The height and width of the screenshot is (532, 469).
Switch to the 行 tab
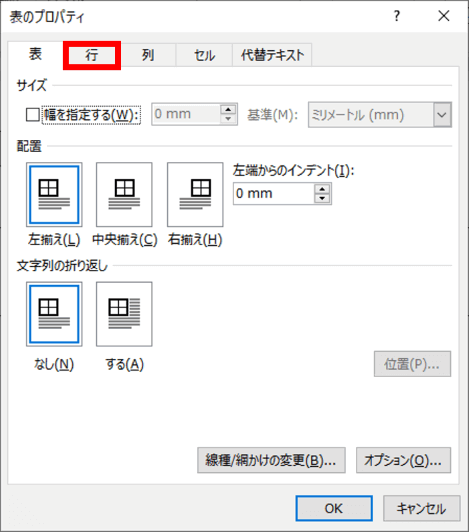coord(92,55)
